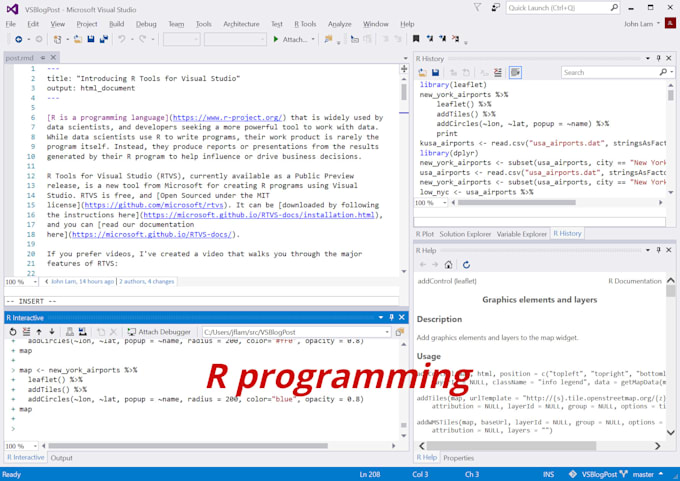Open the Architecture menu

241,24
